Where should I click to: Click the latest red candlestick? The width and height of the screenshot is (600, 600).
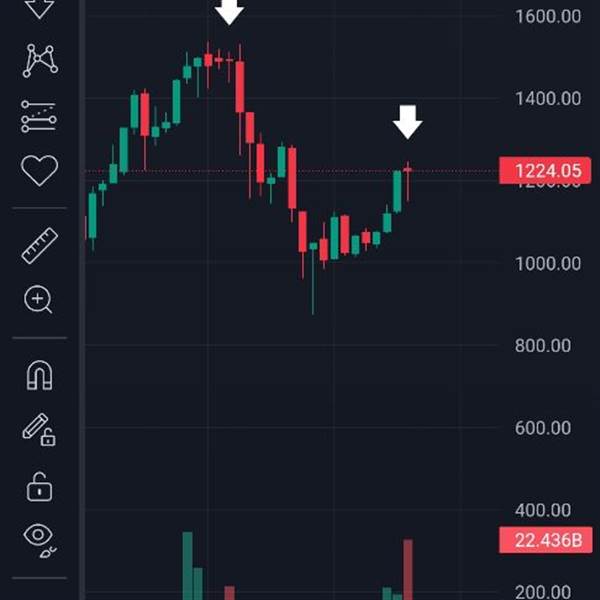[x=408, y=181]
